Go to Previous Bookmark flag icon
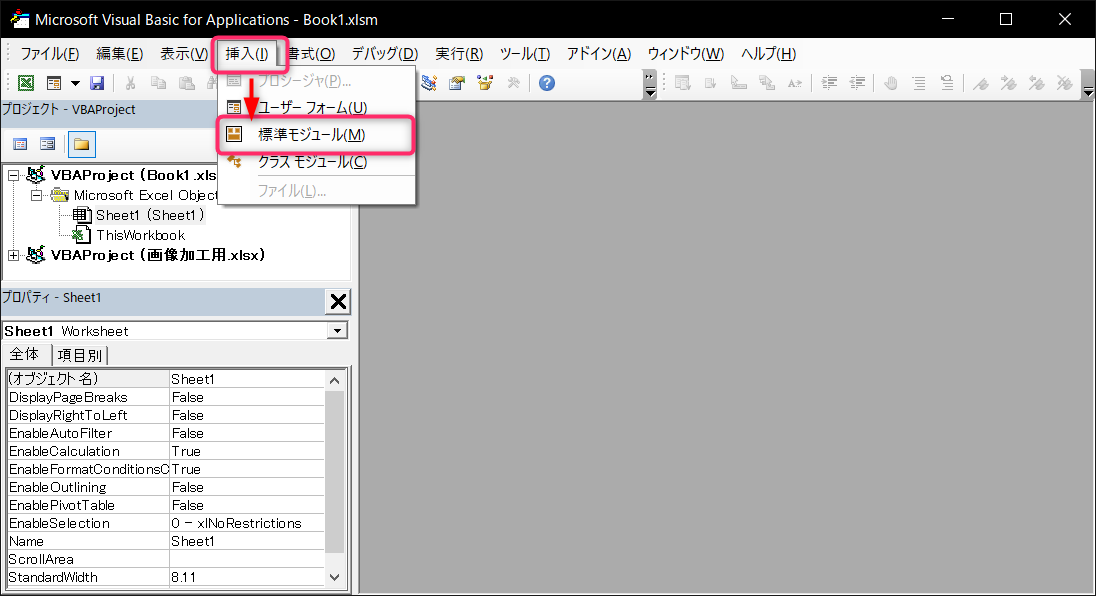Screen dimensions: 1096x596 pyautogui.click(x=1037, y=83)
